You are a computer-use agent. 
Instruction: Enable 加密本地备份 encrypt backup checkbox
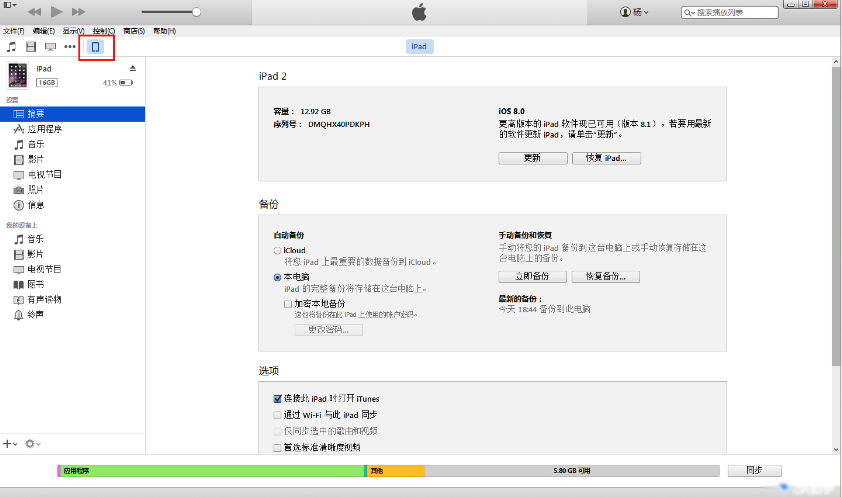[x=288, y=303]
